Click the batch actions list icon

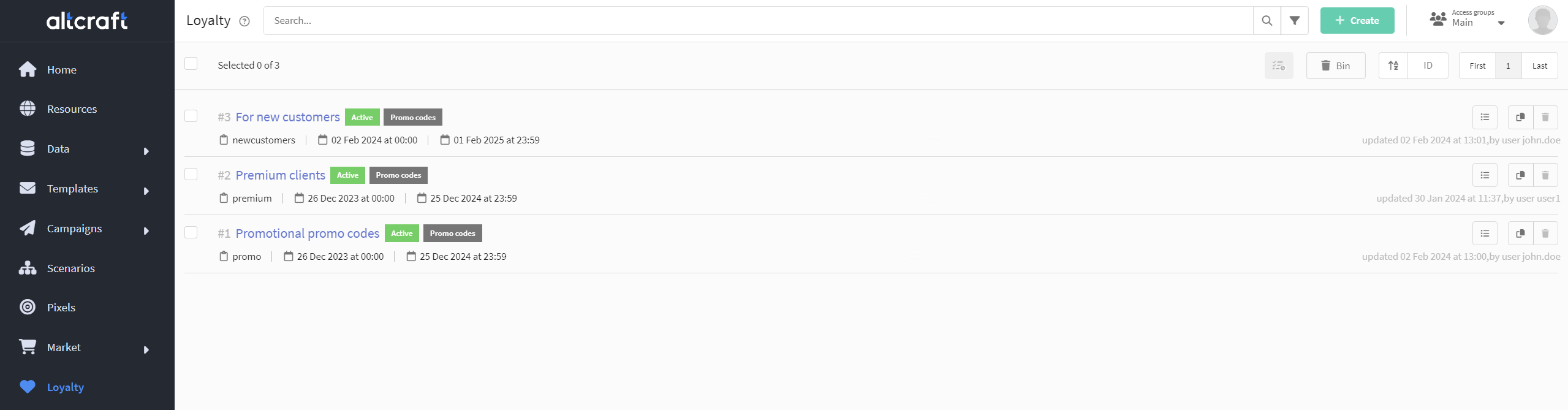[x=1279, y=66]
